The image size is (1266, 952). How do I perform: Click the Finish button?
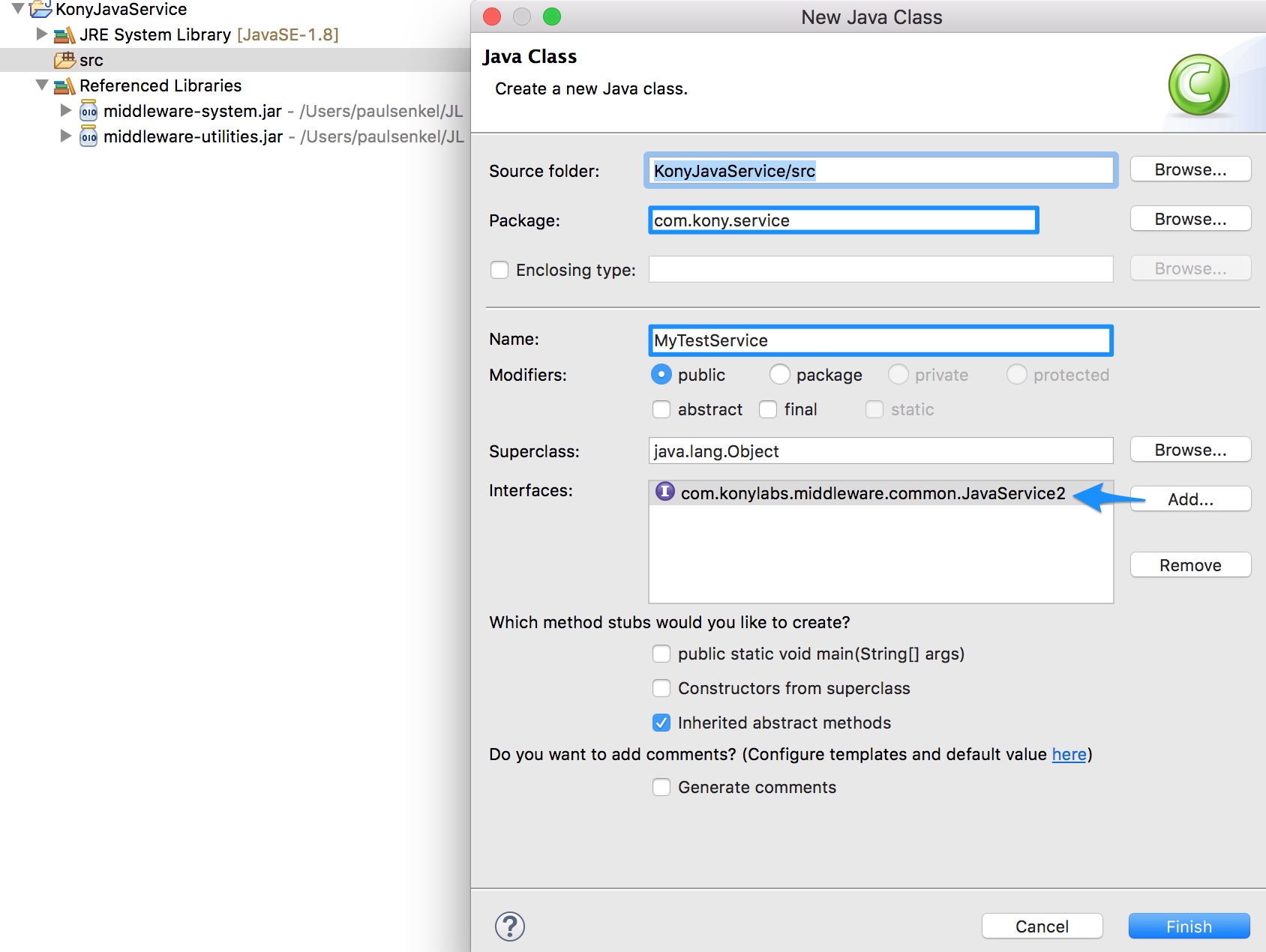1188,926
